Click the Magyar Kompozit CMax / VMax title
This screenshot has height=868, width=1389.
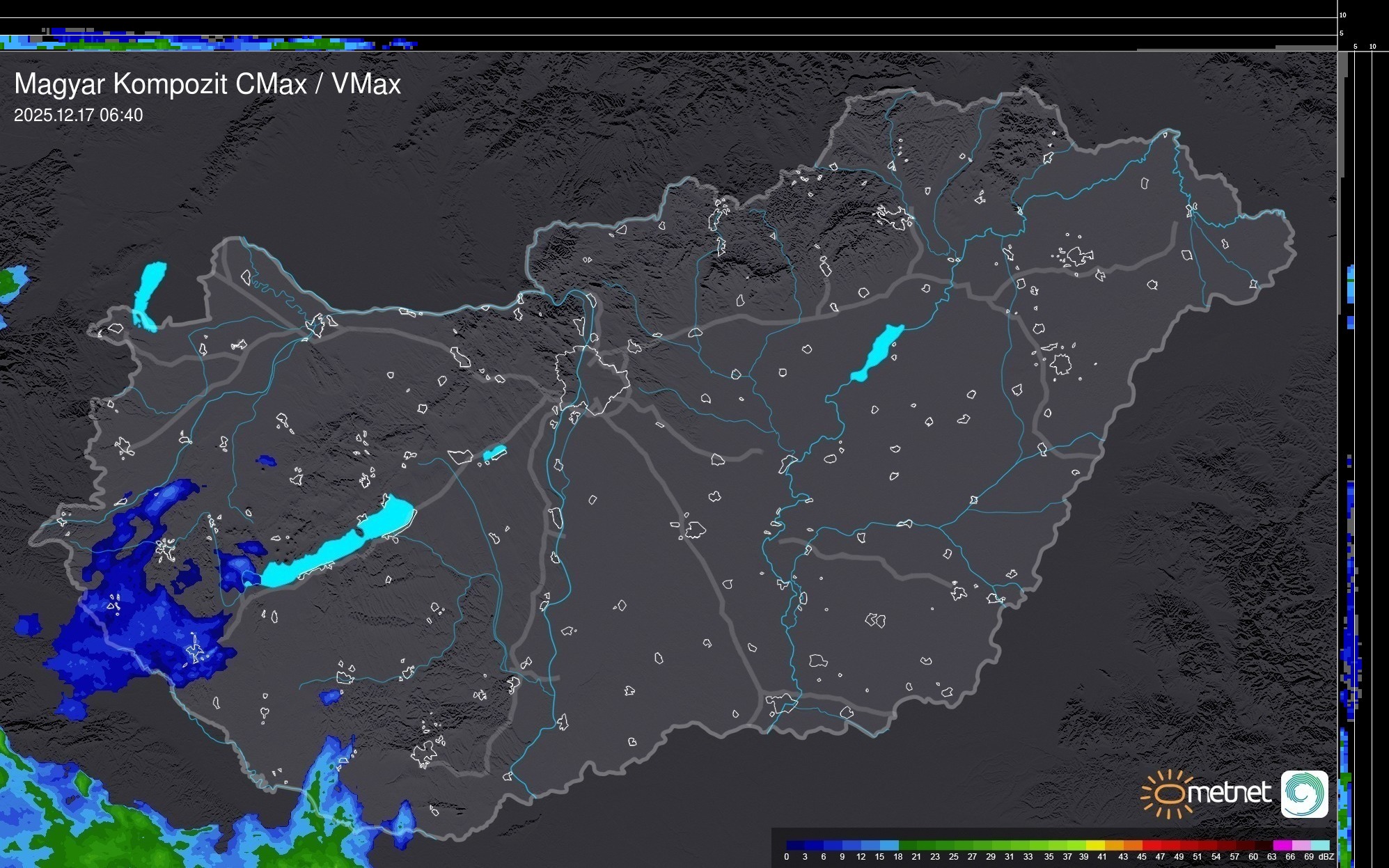click(207, 84)
